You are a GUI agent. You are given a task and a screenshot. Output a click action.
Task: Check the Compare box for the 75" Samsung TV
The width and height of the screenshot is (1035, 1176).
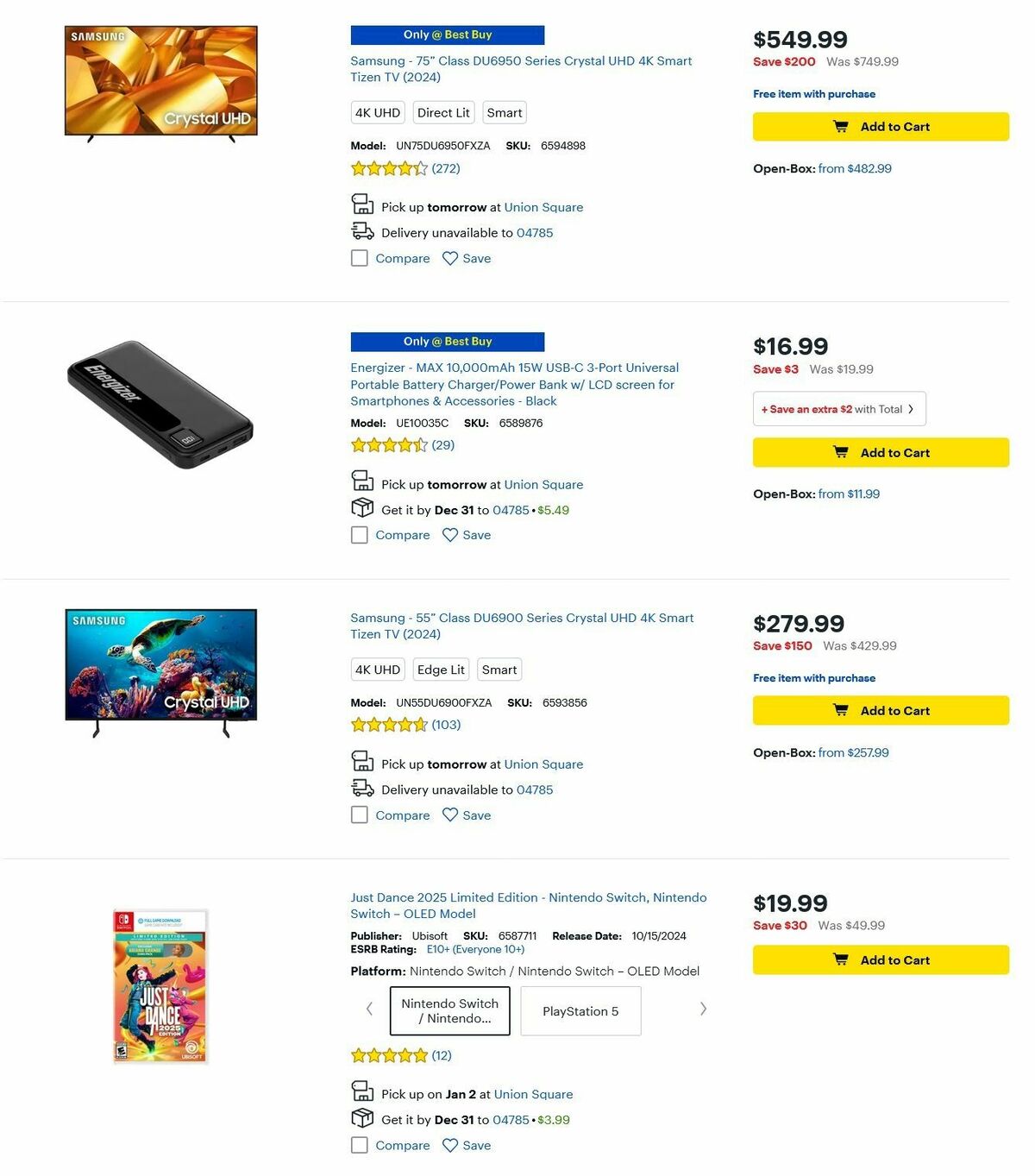pyautogui.click(x=359, y=257)
